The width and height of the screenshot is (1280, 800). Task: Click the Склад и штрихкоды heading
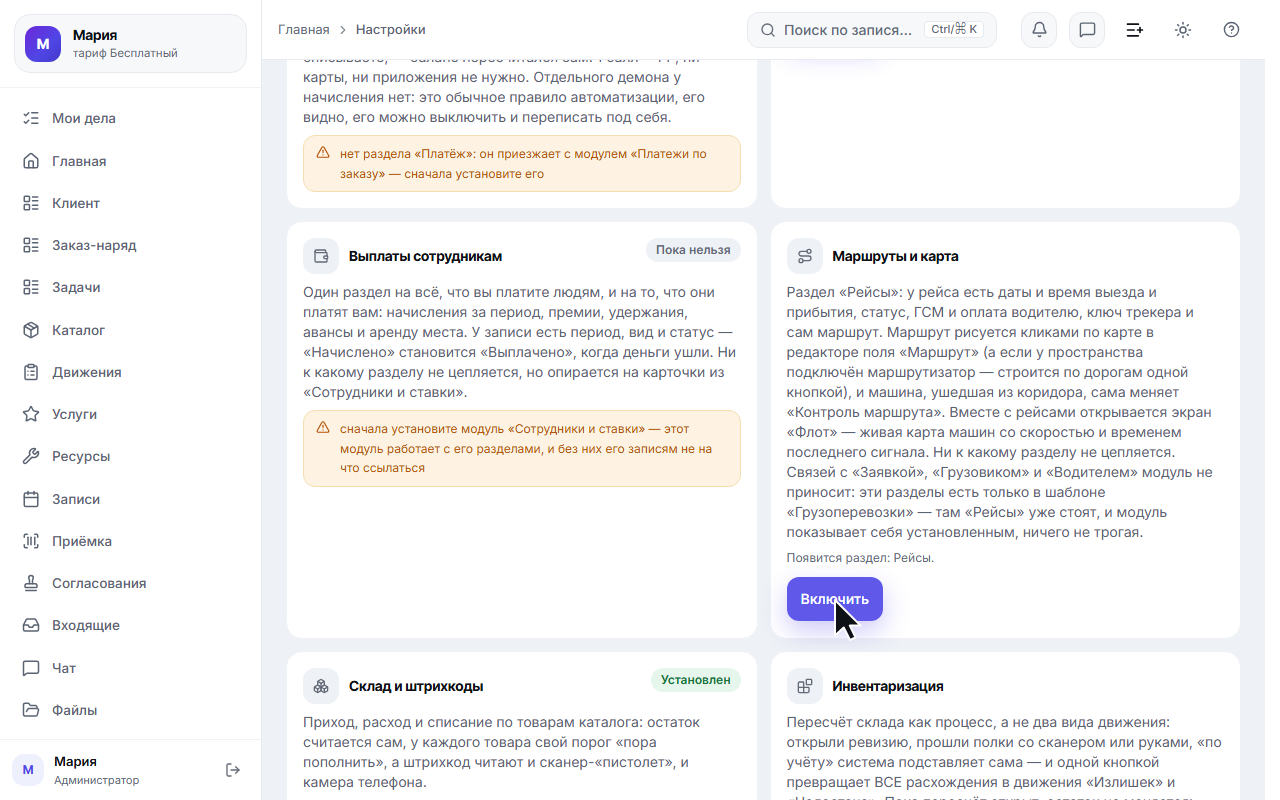point(416,686)
